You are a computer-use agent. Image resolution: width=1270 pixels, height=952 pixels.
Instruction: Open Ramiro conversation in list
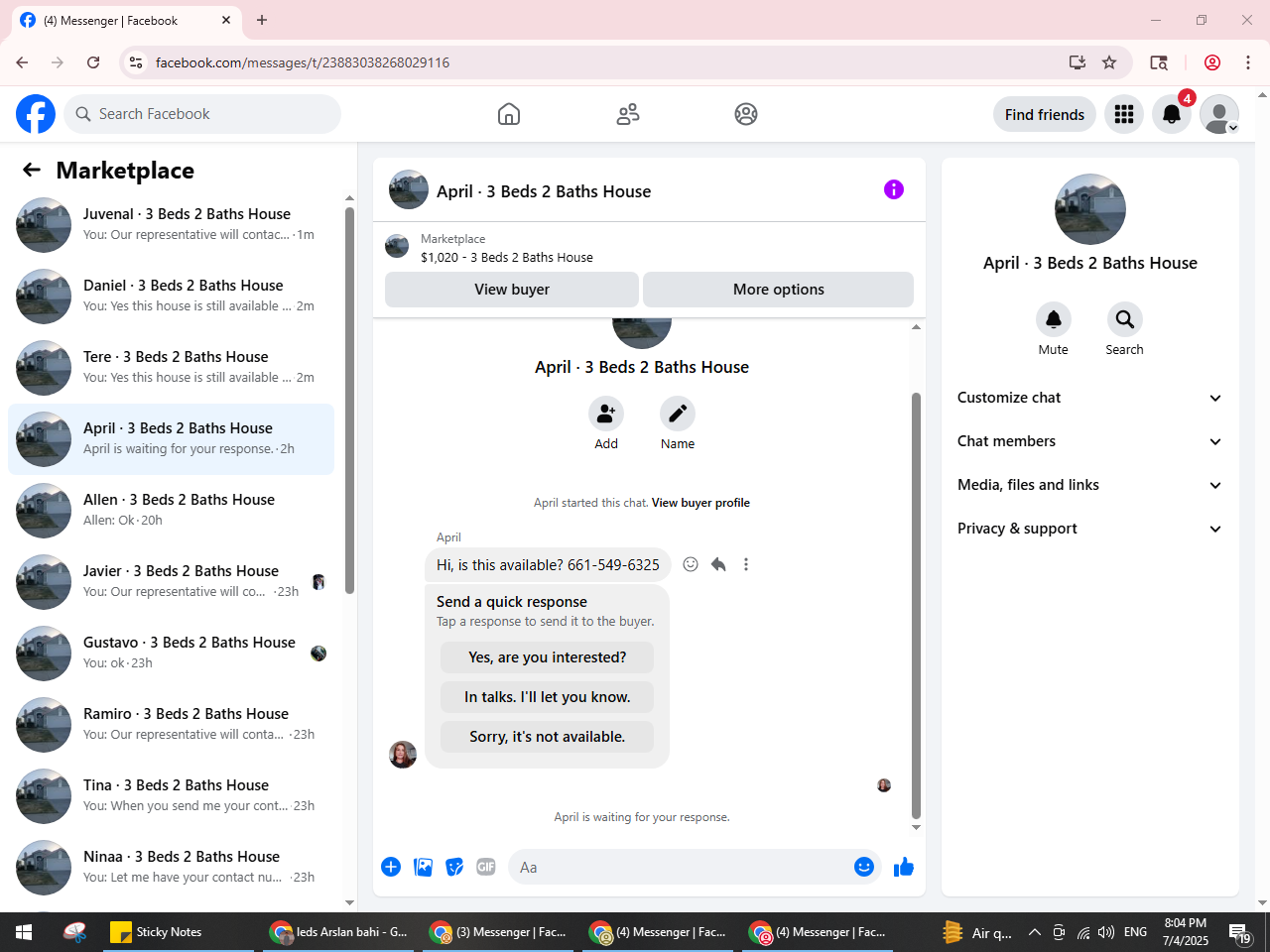point(171,725)
